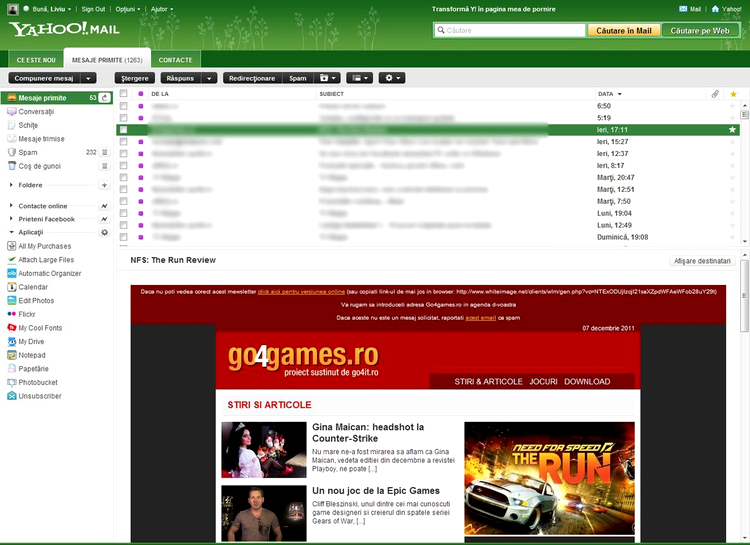
Task: Empty the Coș de gunoi trash icon
Action: [x=104, y=166]
